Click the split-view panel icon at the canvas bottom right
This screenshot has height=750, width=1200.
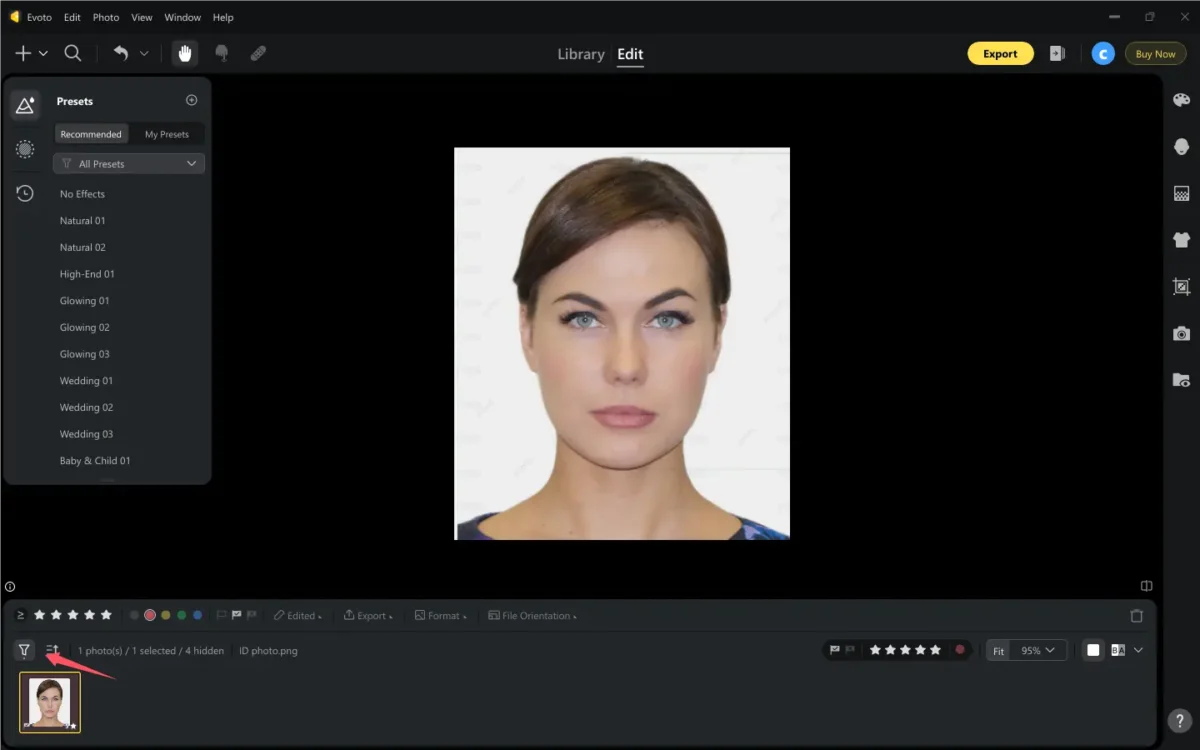point(1147,586)
